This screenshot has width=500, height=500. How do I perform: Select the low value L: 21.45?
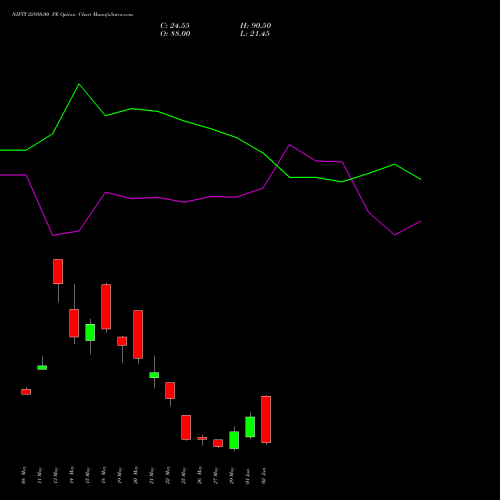[x=255, y=34]
